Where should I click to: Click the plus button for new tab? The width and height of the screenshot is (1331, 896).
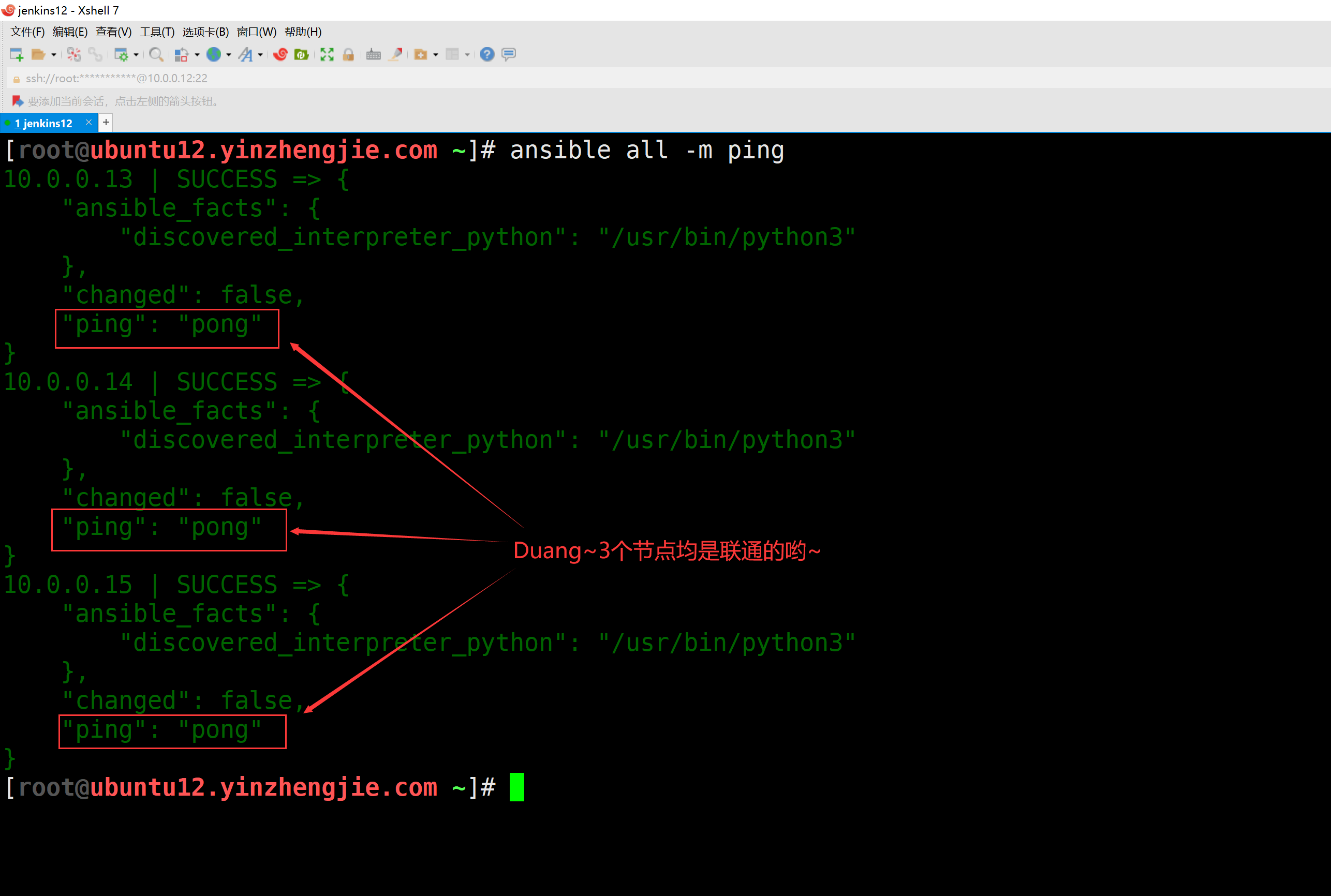[106, 122]
